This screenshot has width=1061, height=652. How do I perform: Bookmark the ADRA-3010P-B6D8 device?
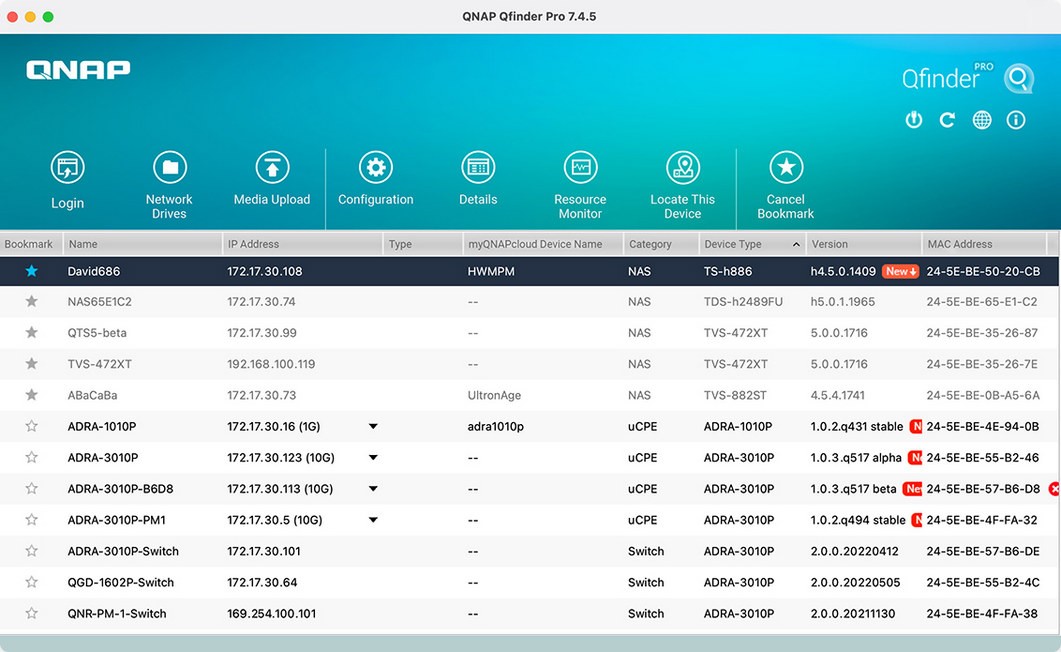point(31,488)
